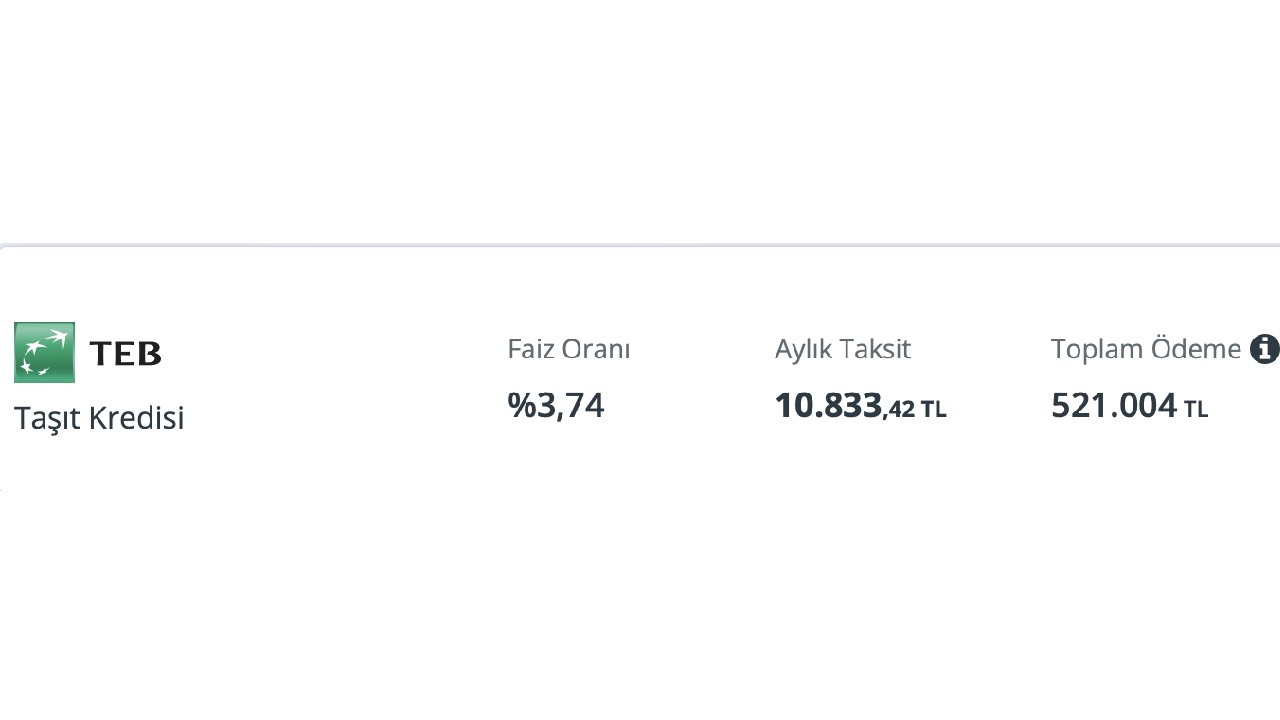Click the green TEB bank logo
Image resolution: width=1280 pixels, height=720 pixels.
click(x=44, y=352)
